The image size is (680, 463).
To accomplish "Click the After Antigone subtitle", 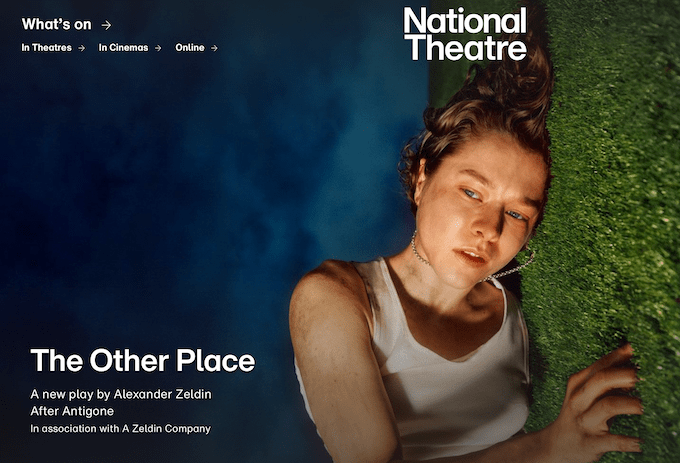I will (72, 411).
